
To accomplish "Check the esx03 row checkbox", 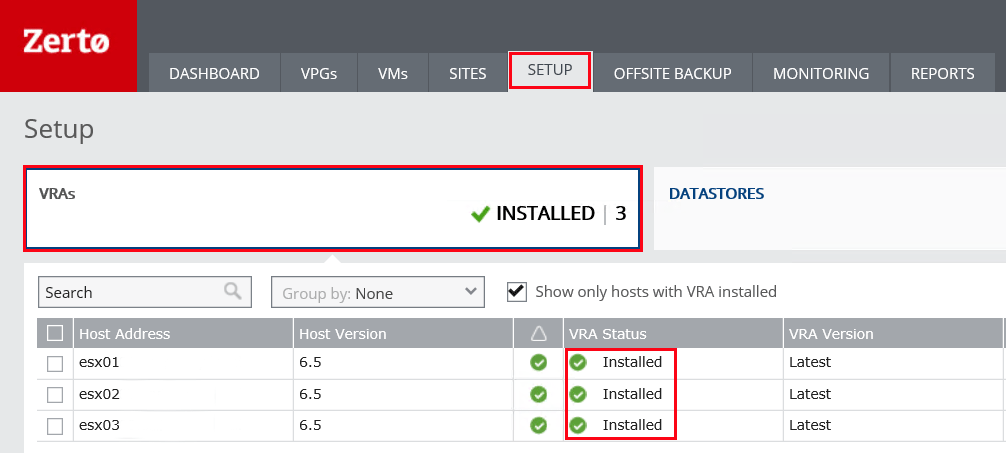I will pyautogui.click(x=55, y=425).
